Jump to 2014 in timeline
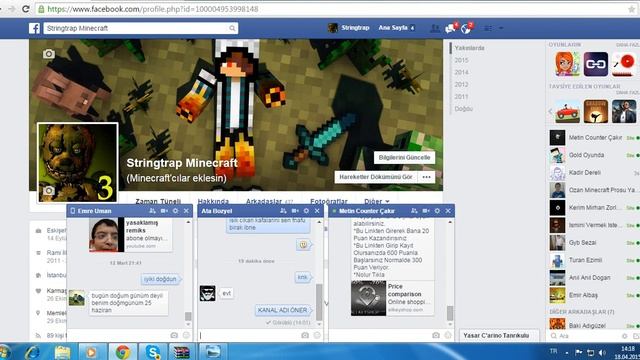This screenshot has height=360, width=640. point(461,72)
